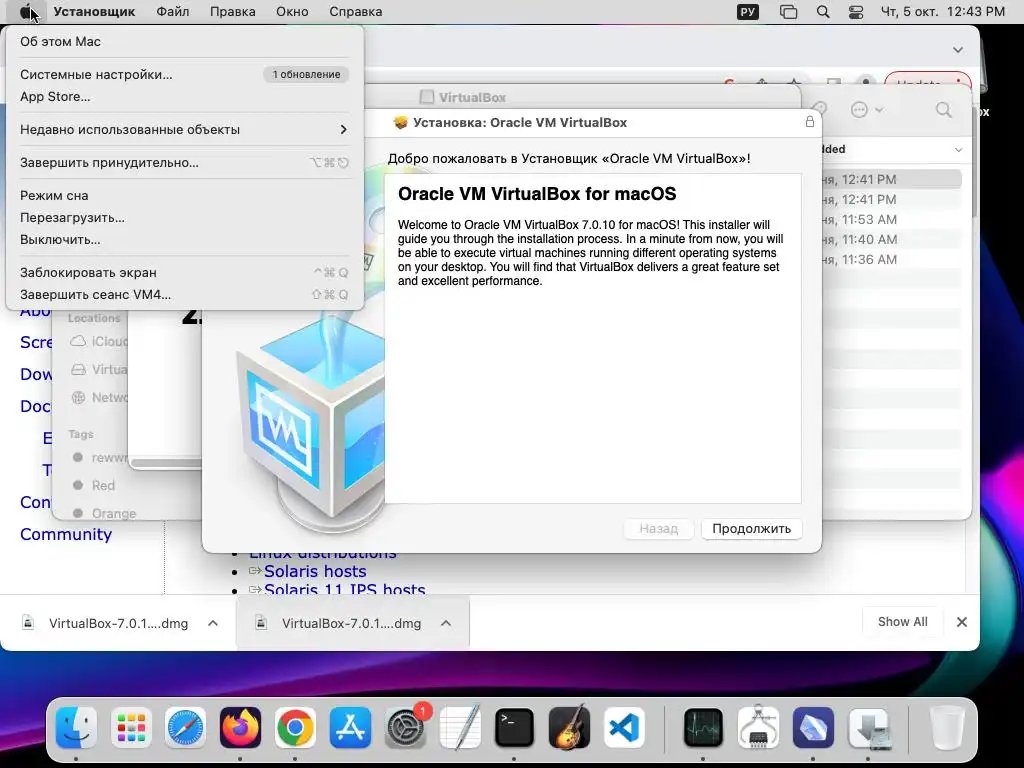Click Show All in the downloads bar
The width and height of the screenshot is (1024, 768).
pos(903,622)
